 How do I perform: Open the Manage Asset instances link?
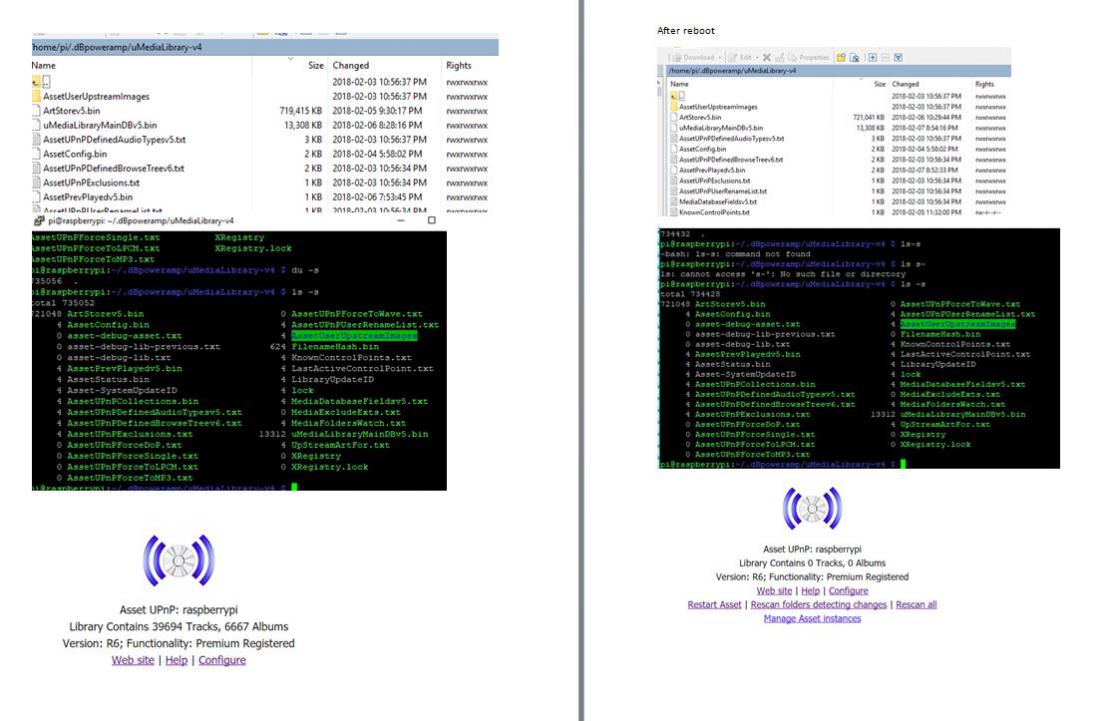[x=812, y=619]
